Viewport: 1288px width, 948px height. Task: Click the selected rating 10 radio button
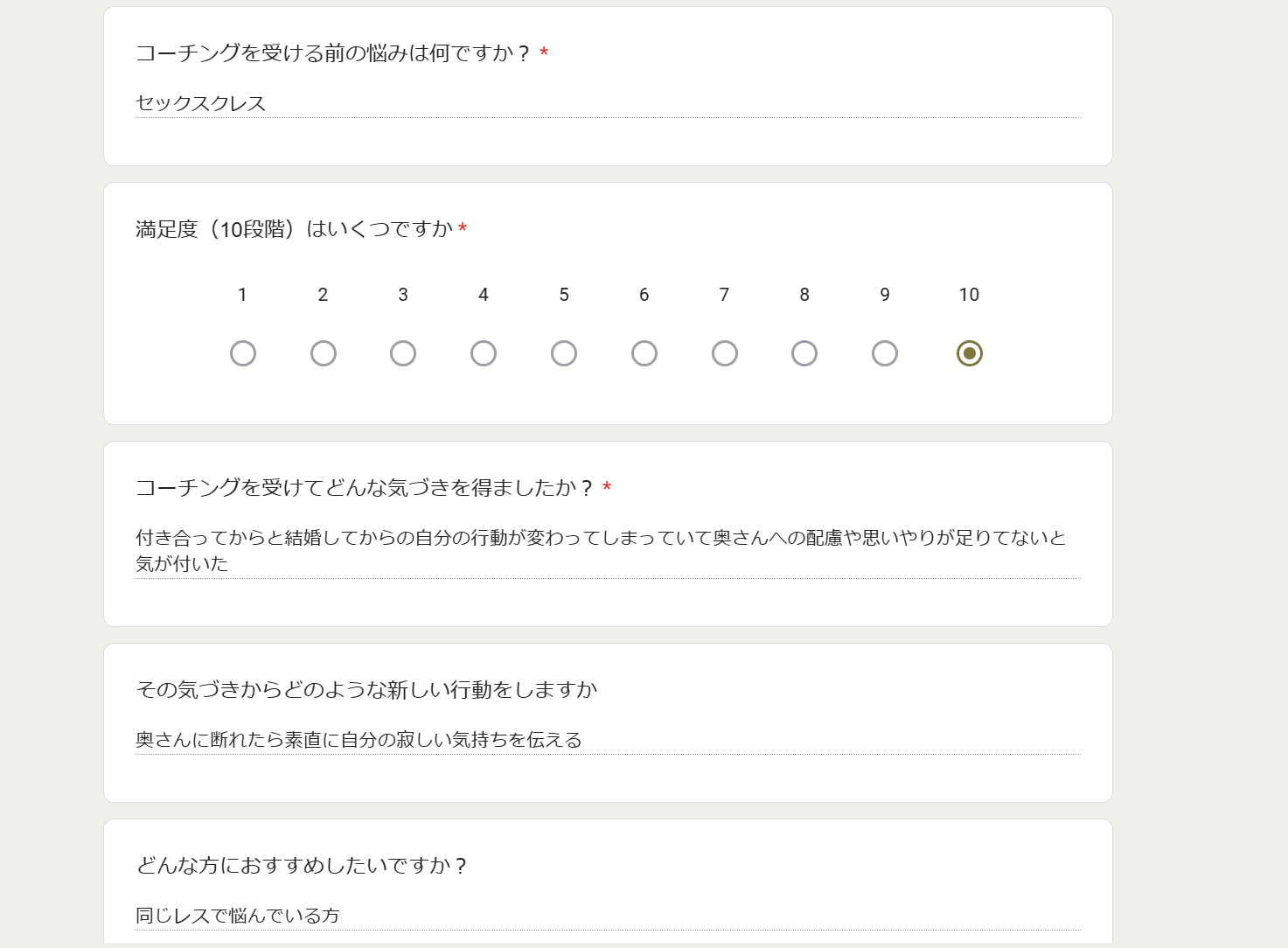970,353
